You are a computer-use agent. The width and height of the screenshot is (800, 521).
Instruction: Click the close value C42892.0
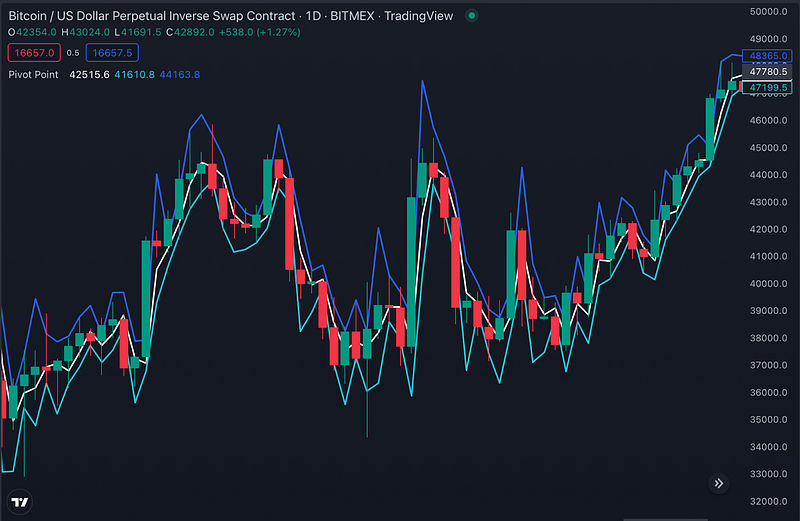point(190,32)
